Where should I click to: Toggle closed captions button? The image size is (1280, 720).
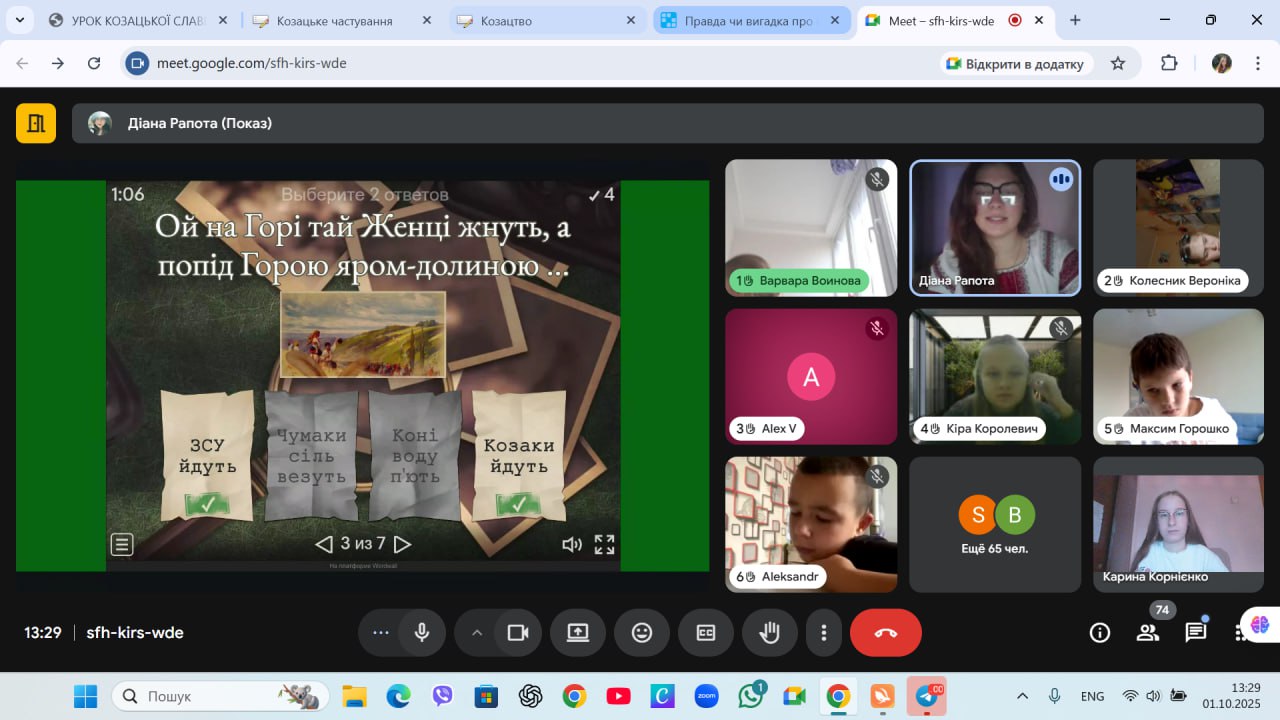click(x=705, y=633)
